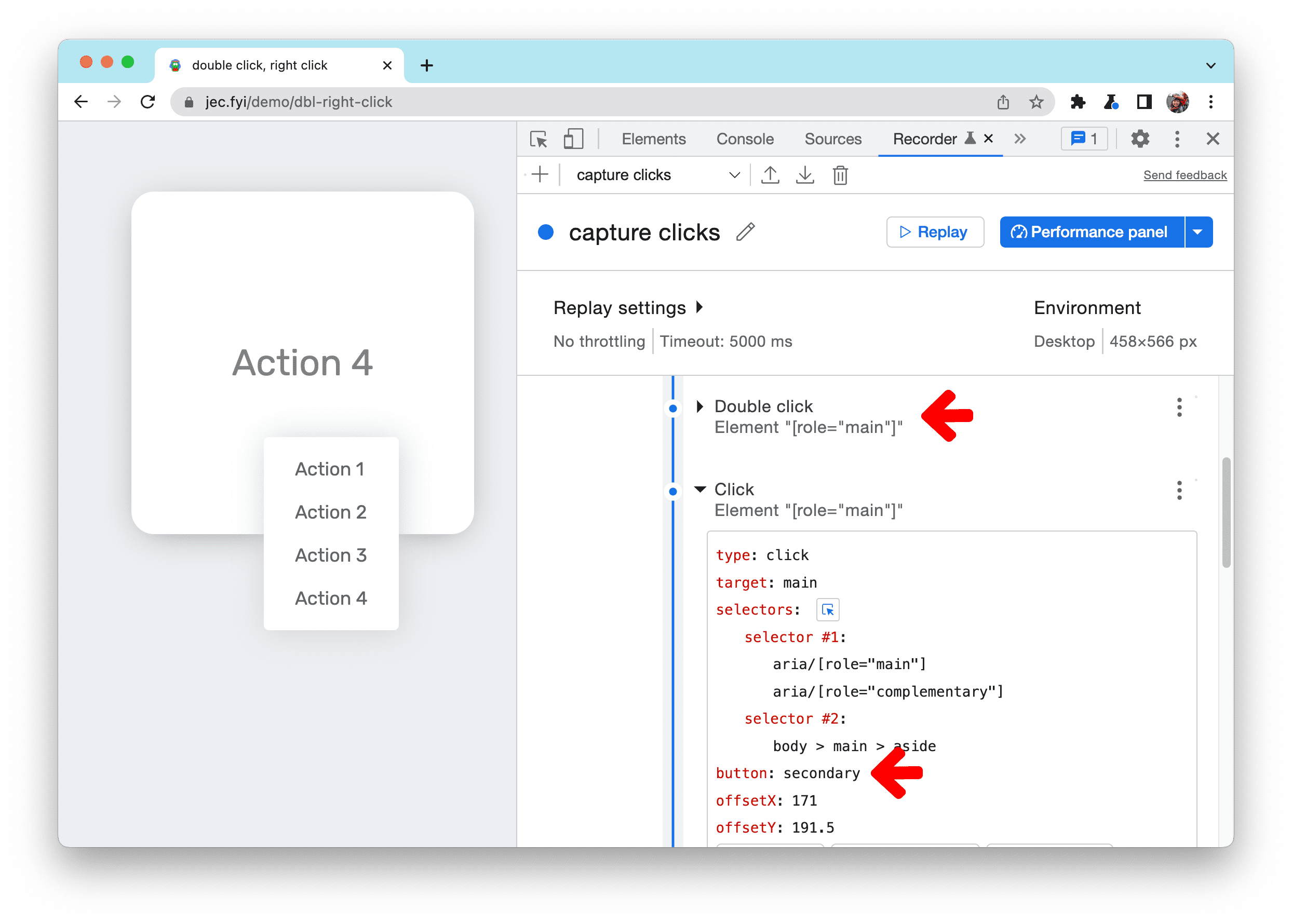Click the Settings gear icon in DevTools
This screenshot has width=1292, height=924.
(1138, 139)
